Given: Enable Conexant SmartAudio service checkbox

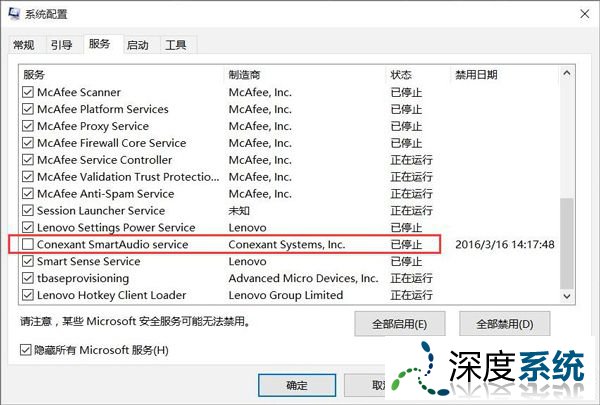Looking at the screenshot, I should pos(28,244).
